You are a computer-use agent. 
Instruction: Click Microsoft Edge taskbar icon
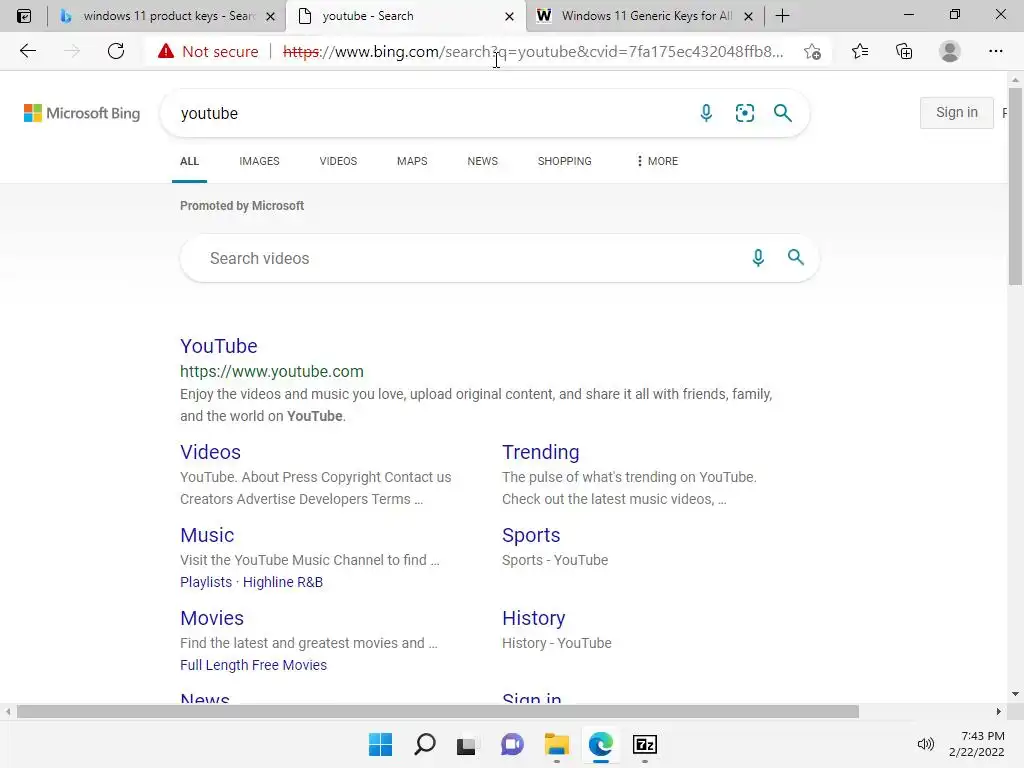click(600, 744)
